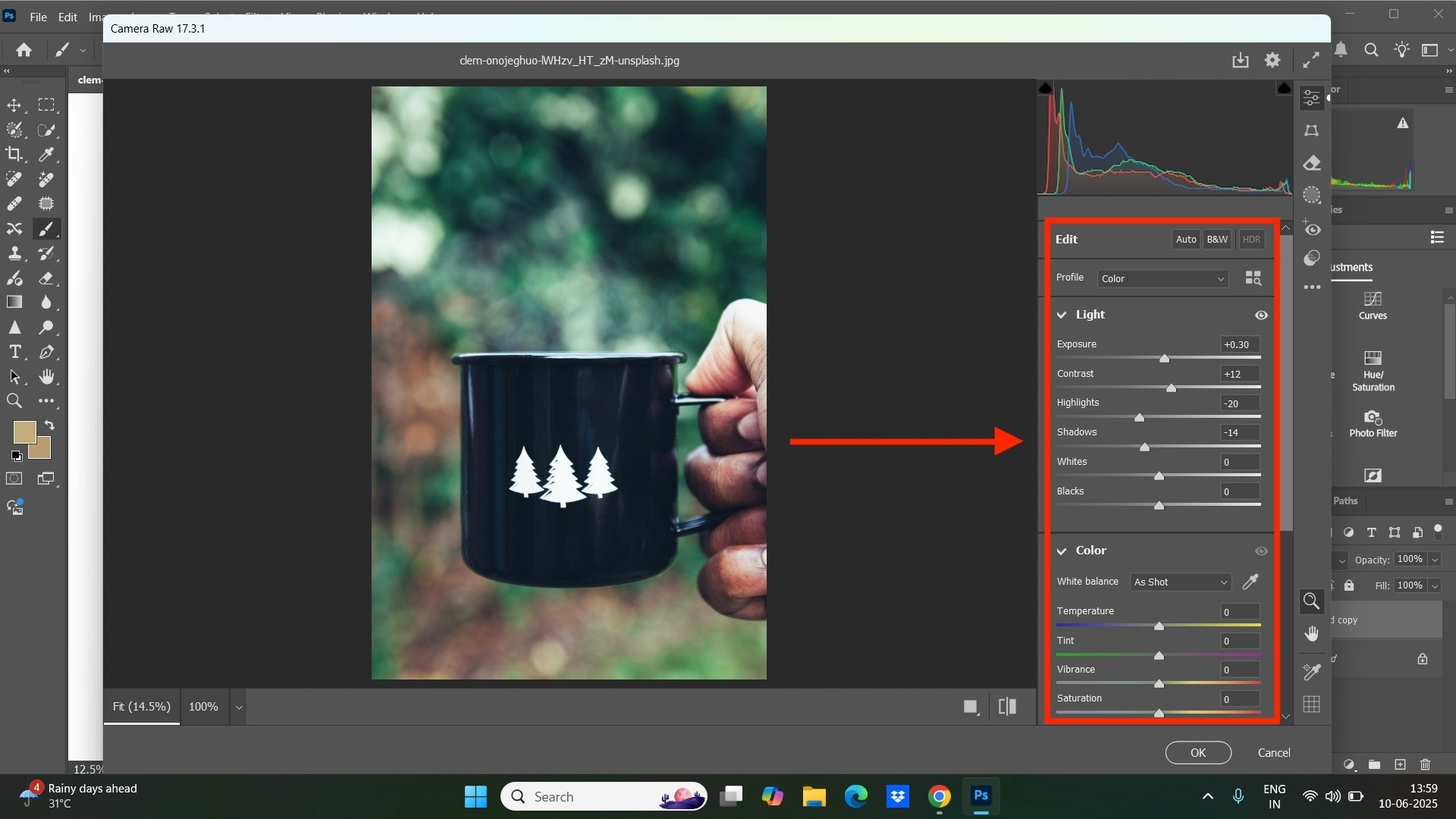Open Camera Raw Masking tool
The image size is (1456, 819).
point(1312,195)
